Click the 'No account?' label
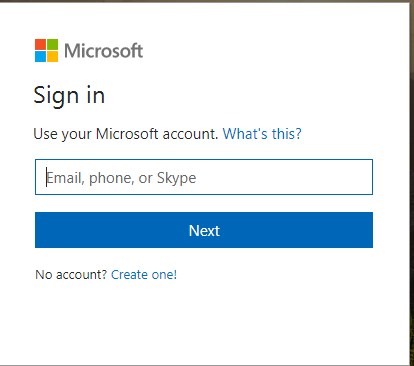This screenshot has width=414, height=366. pos(71,275)
